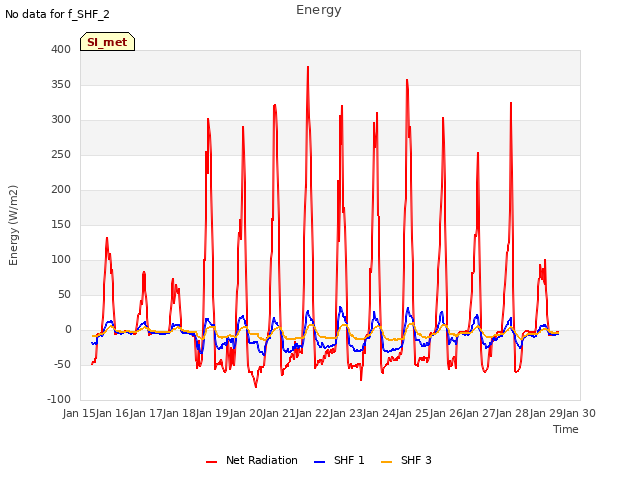Screen dimensions: 640x480
Task: Click the Time x-axis label
Action: coord(566,429)
